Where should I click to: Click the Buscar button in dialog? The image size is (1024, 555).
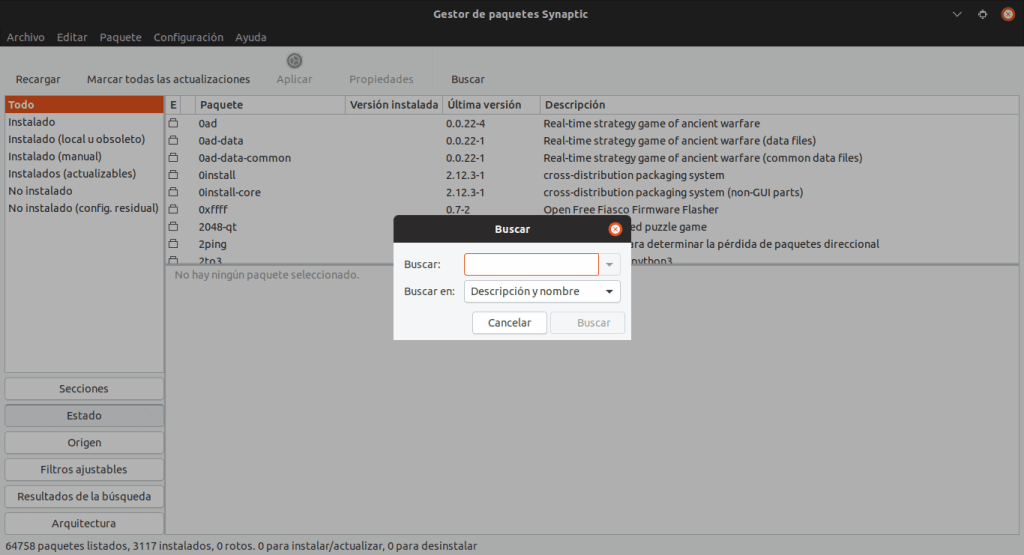pos(587,323)
